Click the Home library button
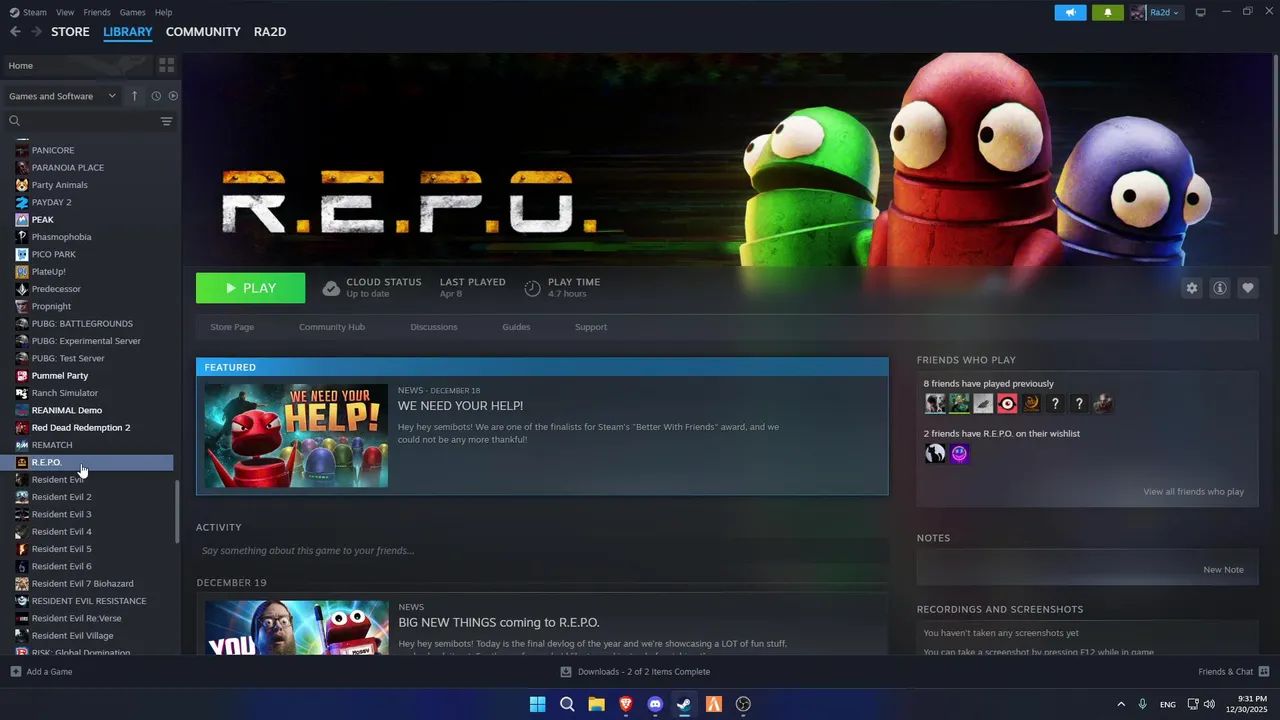The image size is (1280, 720). click(x=77, y=65)
